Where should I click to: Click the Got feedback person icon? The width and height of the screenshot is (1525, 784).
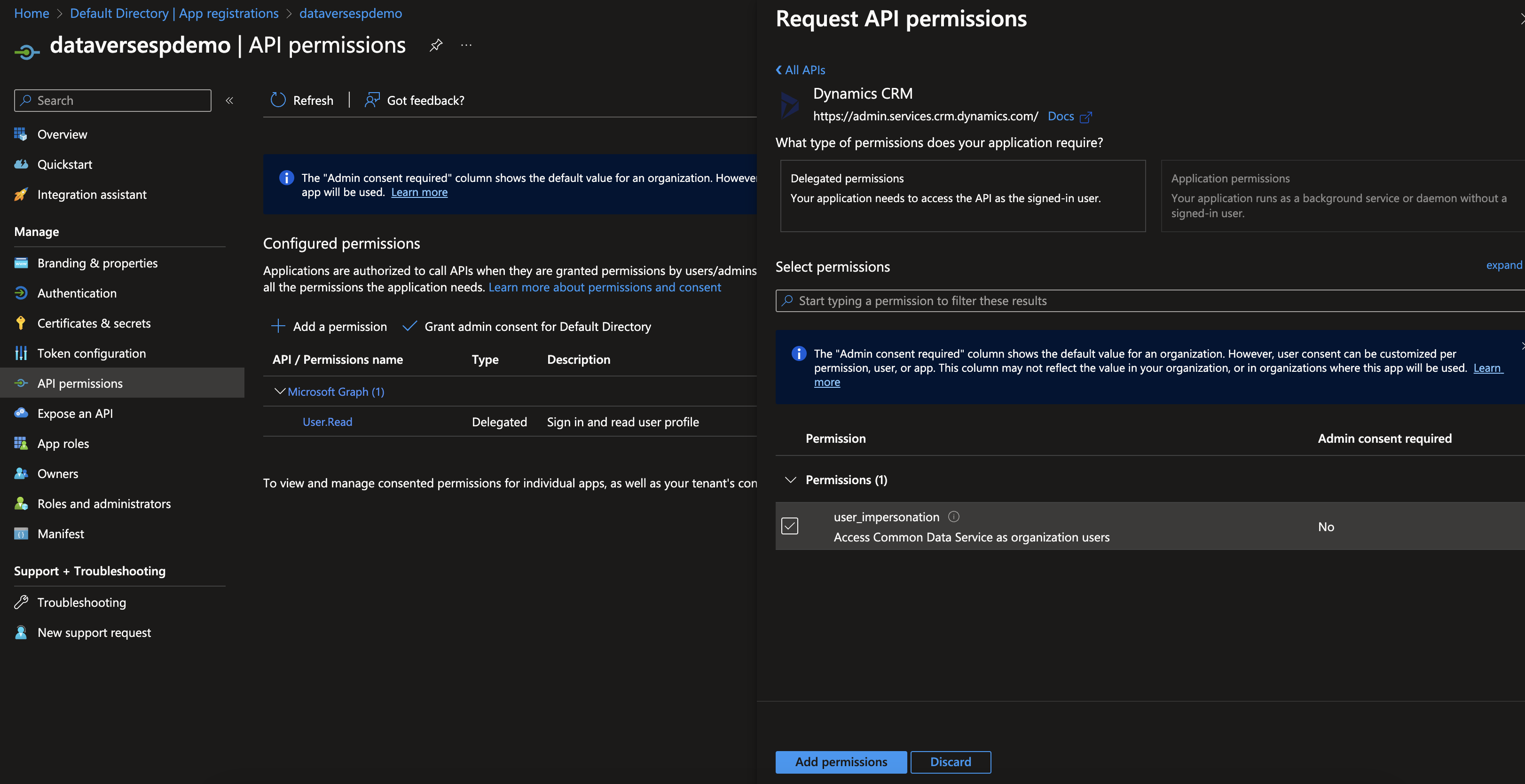[x=372, y=100]
